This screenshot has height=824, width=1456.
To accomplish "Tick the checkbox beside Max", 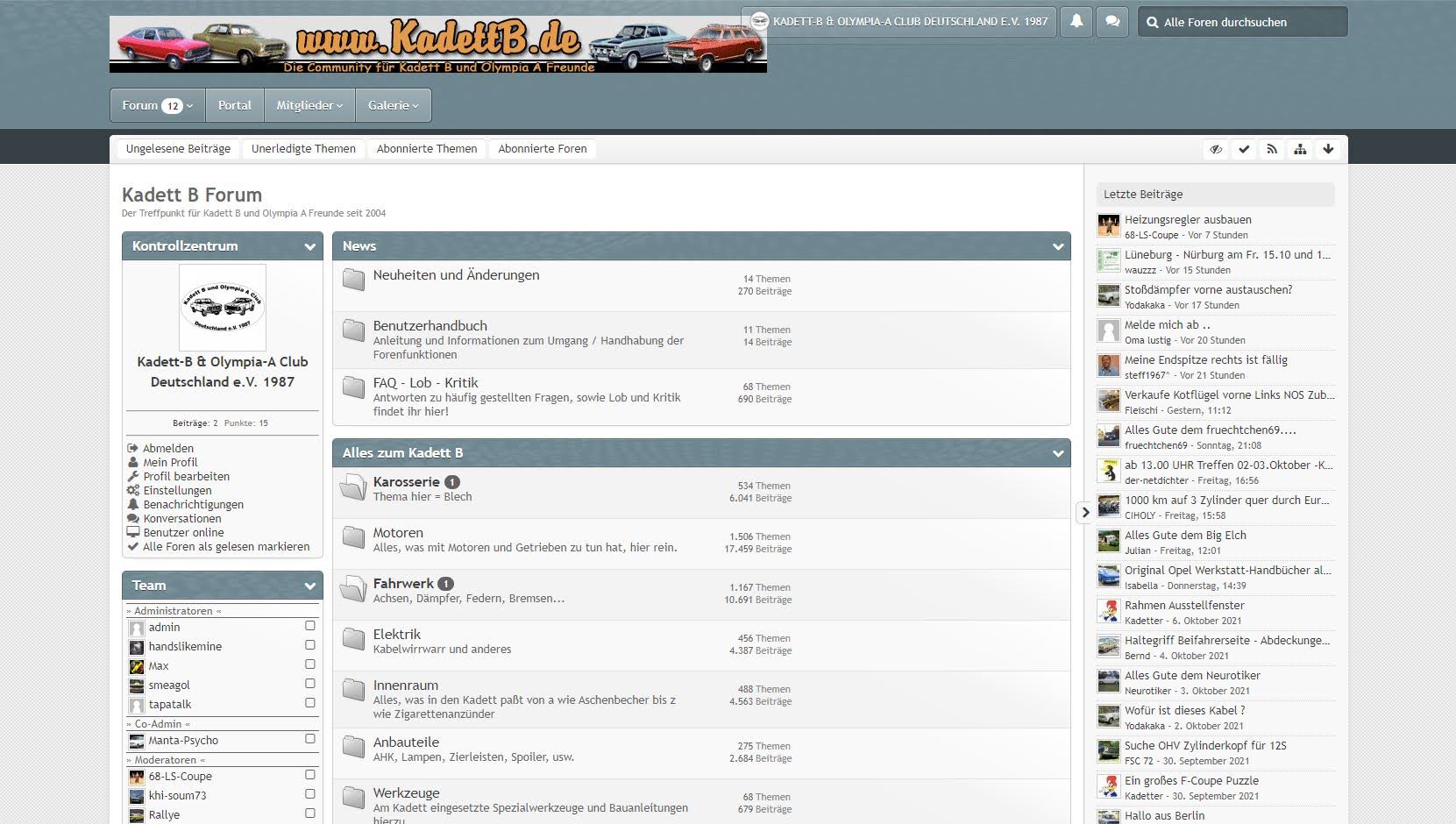I will coord(309,664).
